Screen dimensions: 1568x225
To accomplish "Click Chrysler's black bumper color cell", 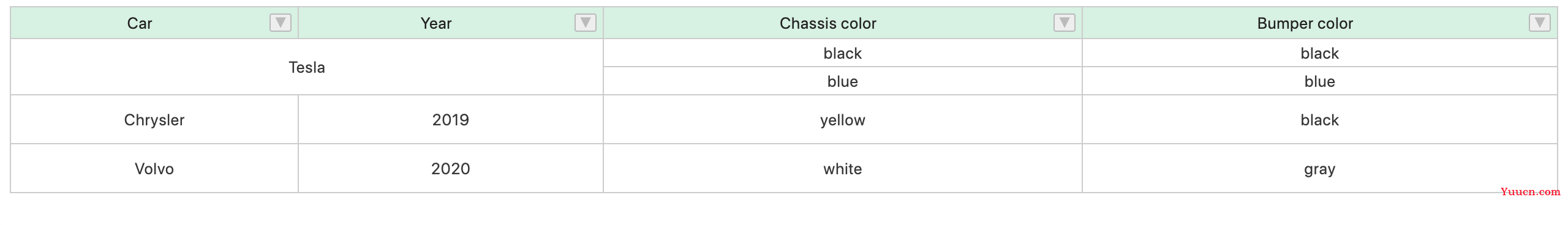I will (x=1320, y=120).
